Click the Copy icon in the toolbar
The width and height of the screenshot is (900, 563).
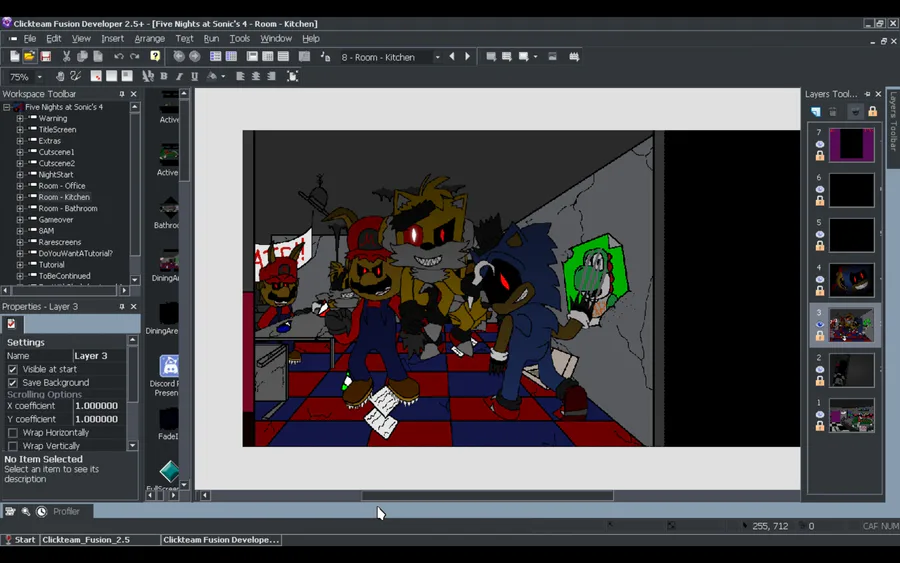(82, 56)
